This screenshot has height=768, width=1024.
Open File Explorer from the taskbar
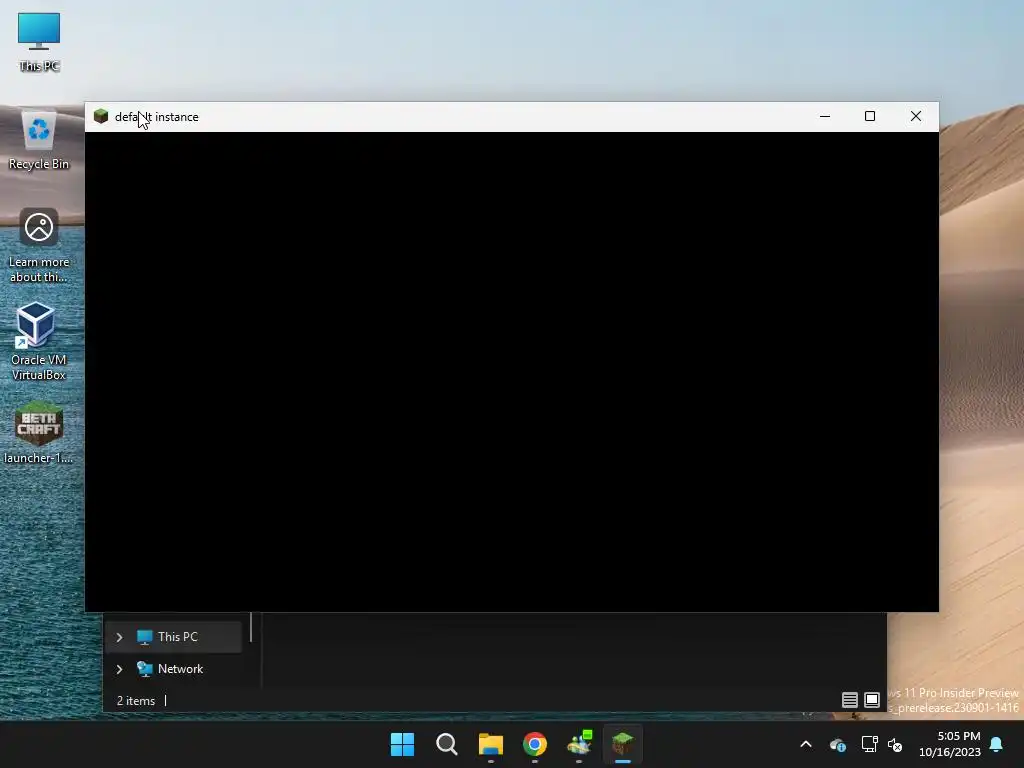[x=490, y=744]
